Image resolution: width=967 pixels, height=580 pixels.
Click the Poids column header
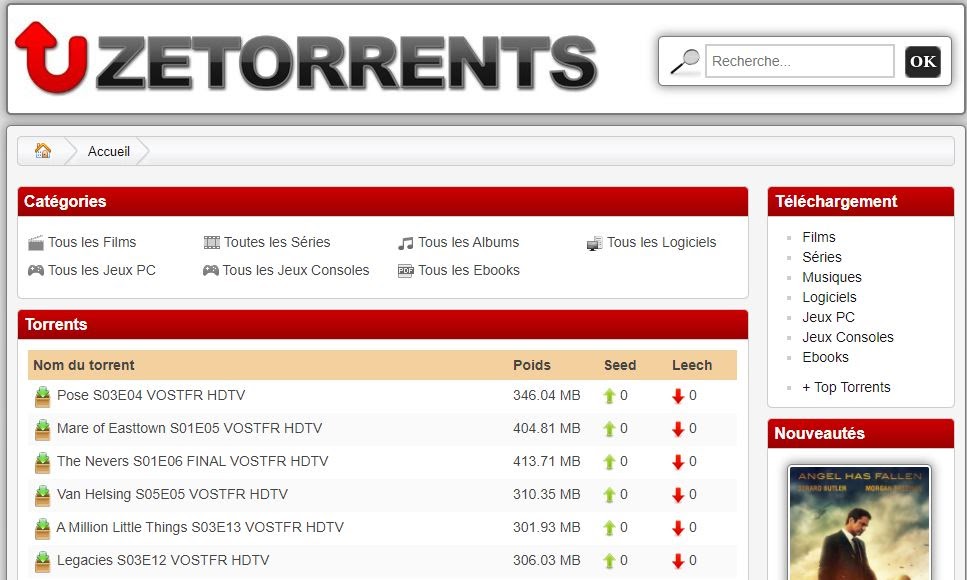click(x=532, y=365)
